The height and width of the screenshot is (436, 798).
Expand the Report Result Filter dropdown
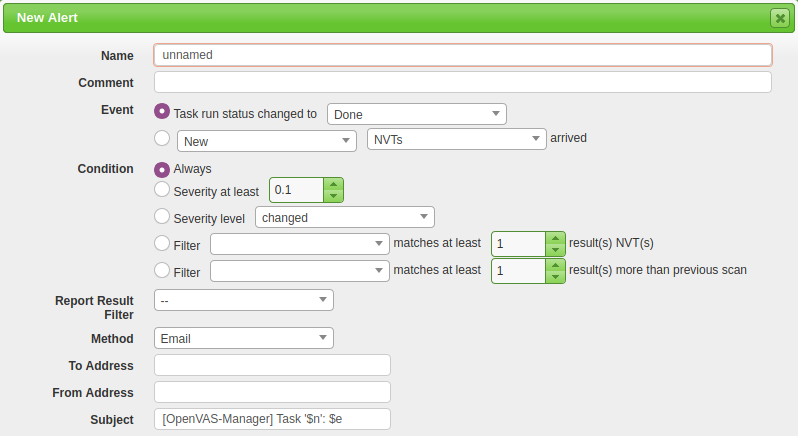point(244,300)
